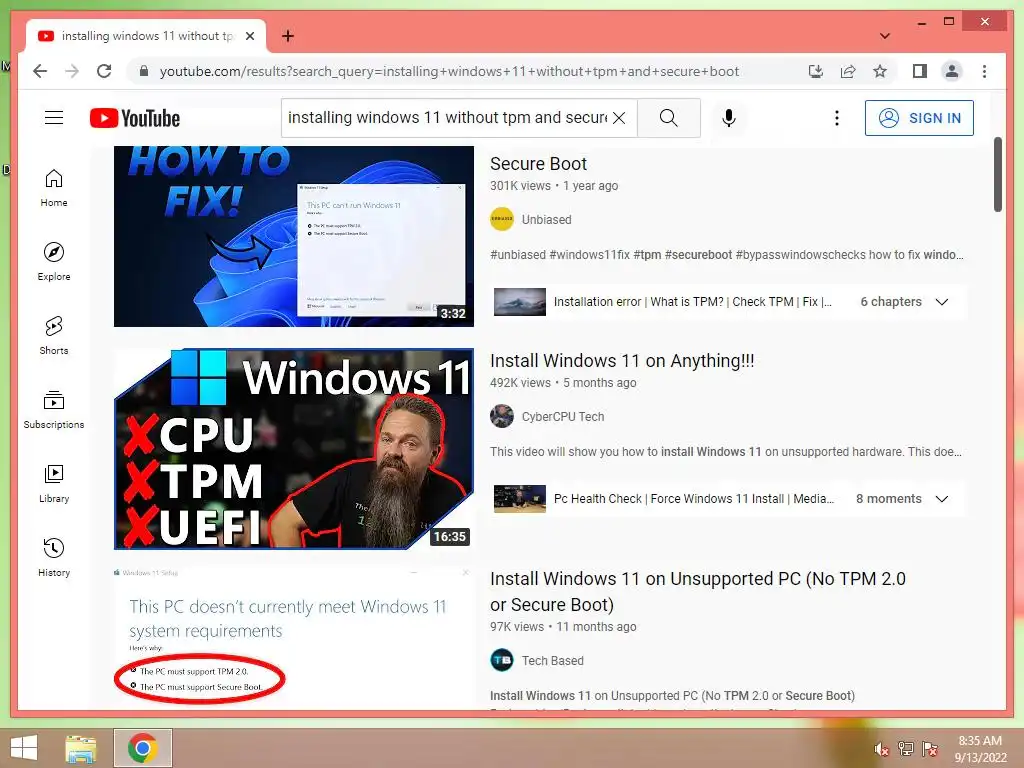Open the Secure Boot video title

point(538,163)
